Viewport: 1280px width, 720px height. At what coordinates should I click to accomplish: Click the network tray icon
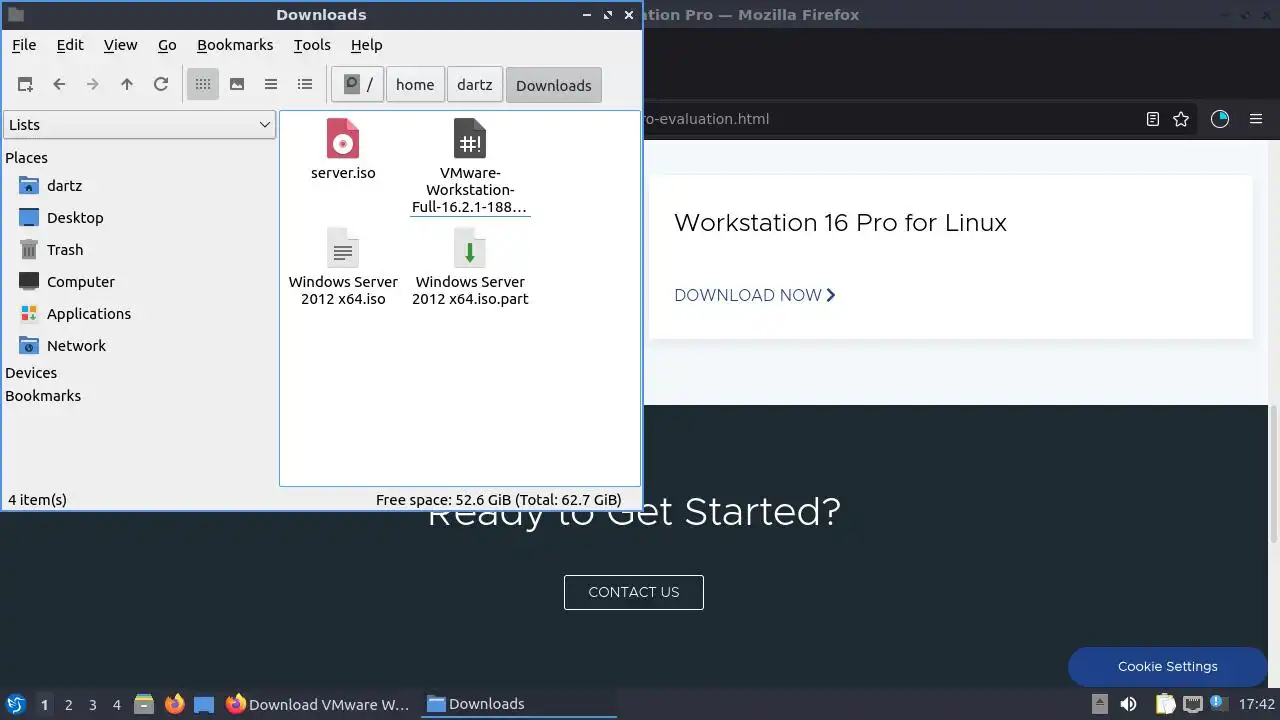pyautogui.click(x=1192, y=704)
